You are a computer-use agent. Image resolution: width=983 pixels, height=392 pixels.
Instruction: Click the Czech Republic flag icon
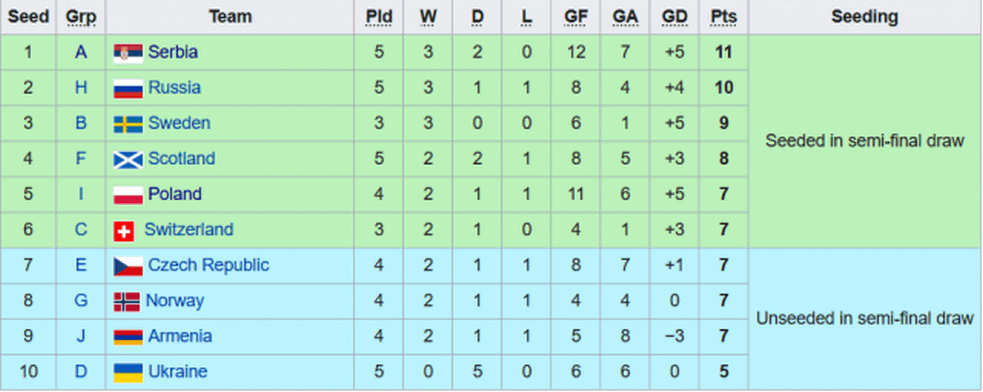[x=129, y=267]
